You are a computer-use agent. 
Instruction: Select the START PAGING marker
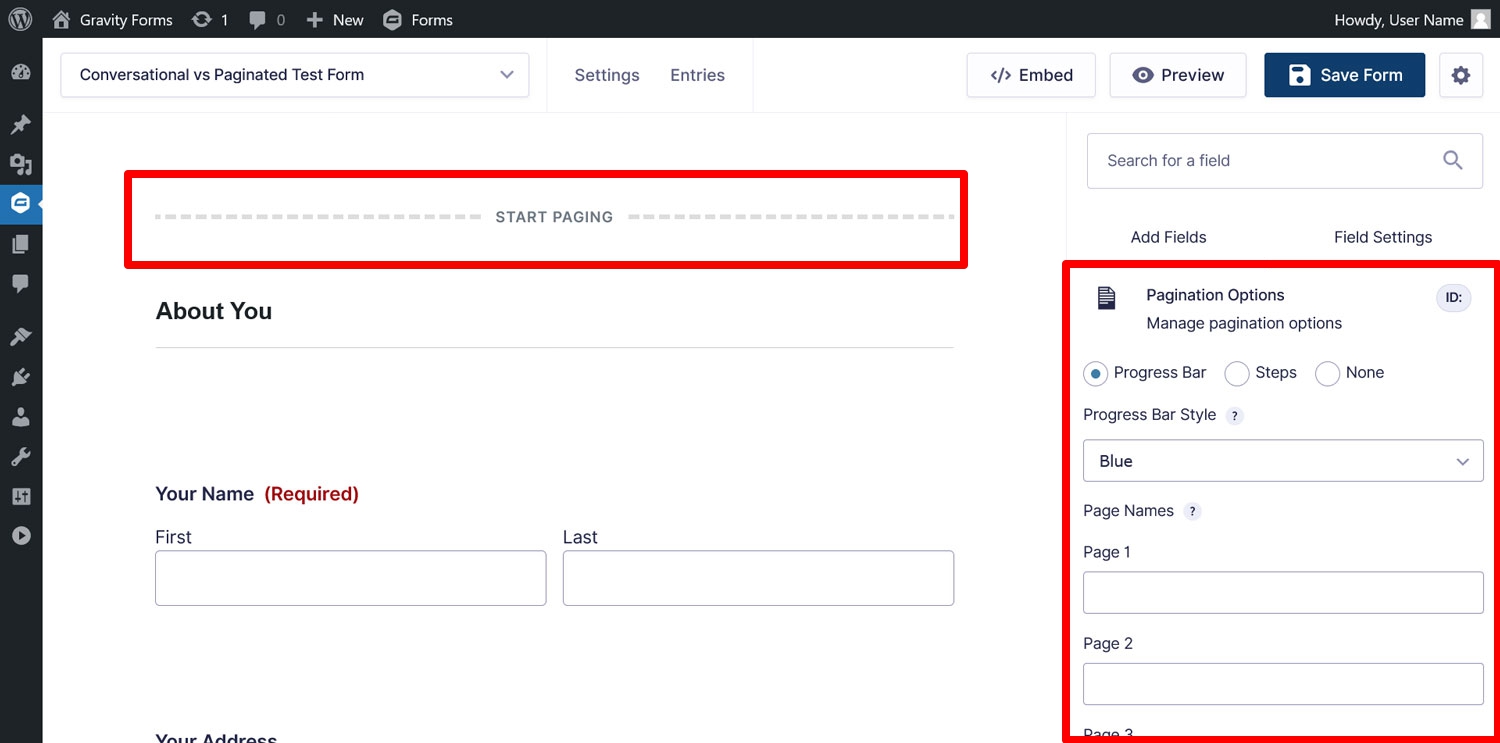pyautogui.click(x=554, y=217)
